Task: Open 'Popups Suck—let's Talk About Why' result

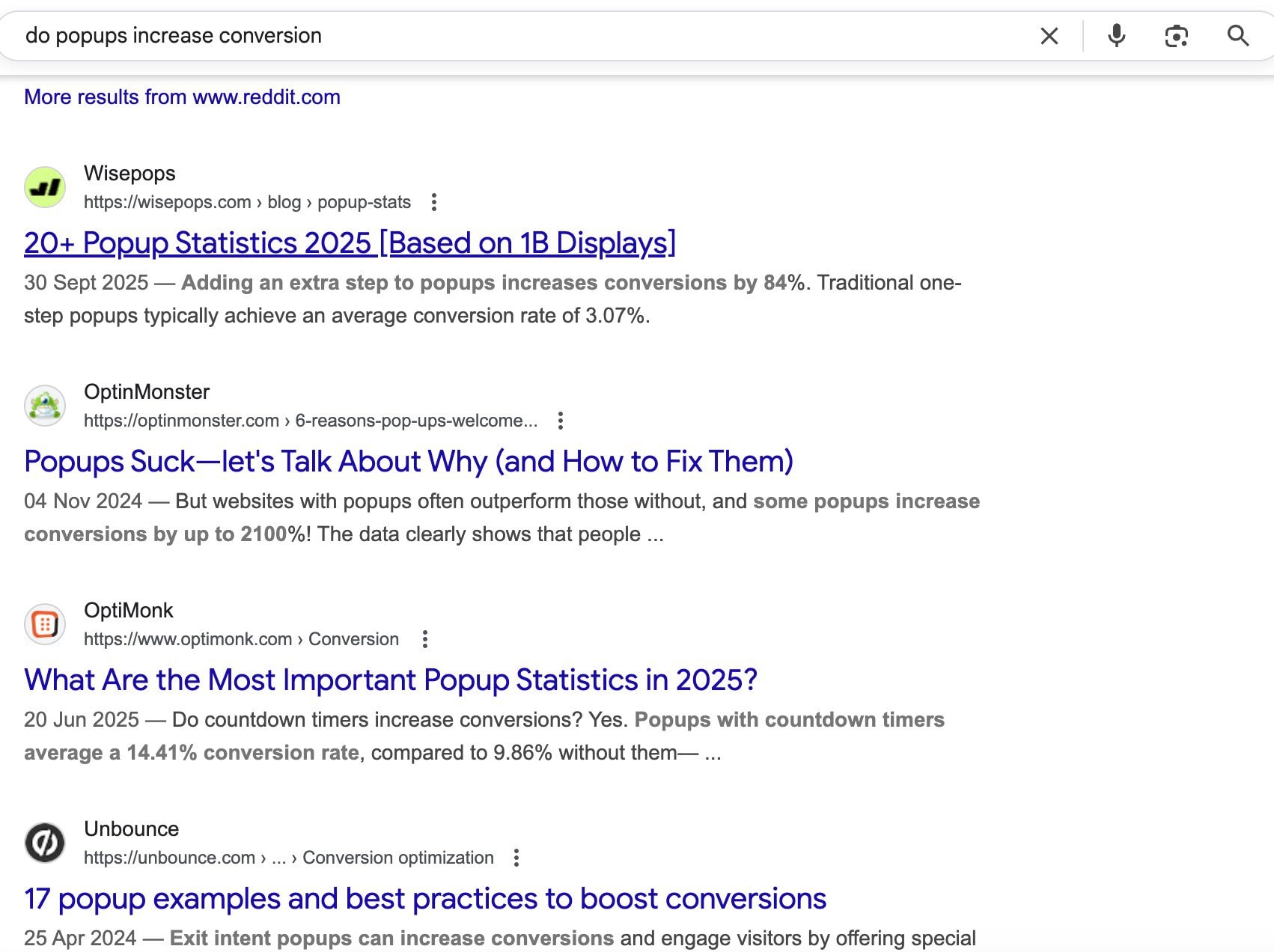Action: click(x=409, y=462)
